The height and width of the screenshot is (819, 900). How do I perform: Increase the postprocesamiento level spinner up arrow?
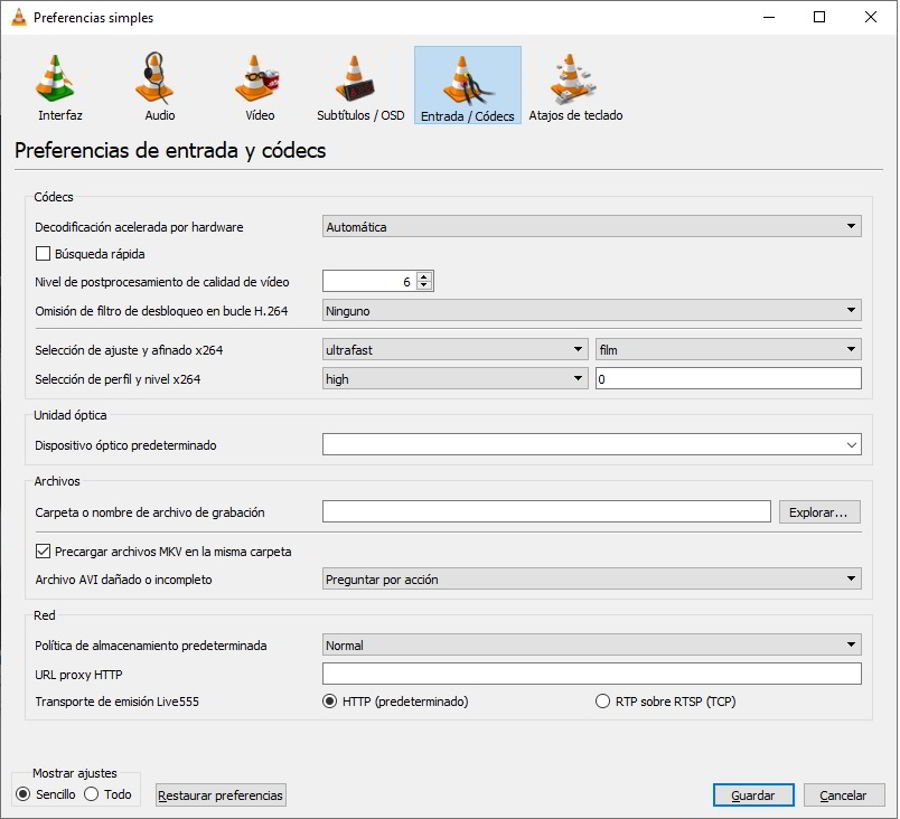424,278
